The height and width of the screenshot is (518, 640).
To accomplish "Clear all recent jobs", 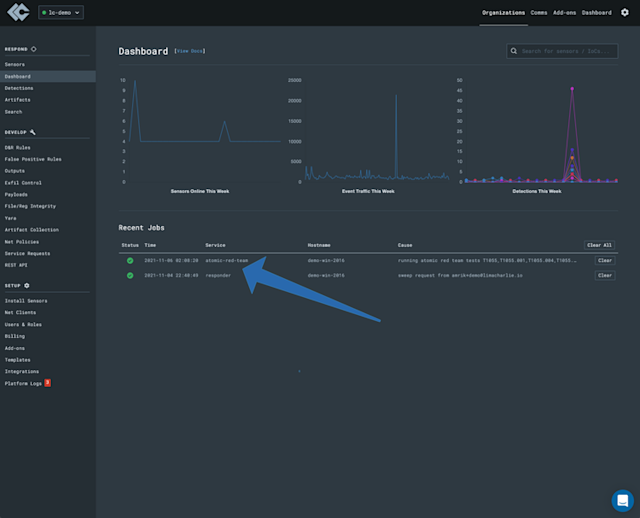I will [x=599, y=245].
